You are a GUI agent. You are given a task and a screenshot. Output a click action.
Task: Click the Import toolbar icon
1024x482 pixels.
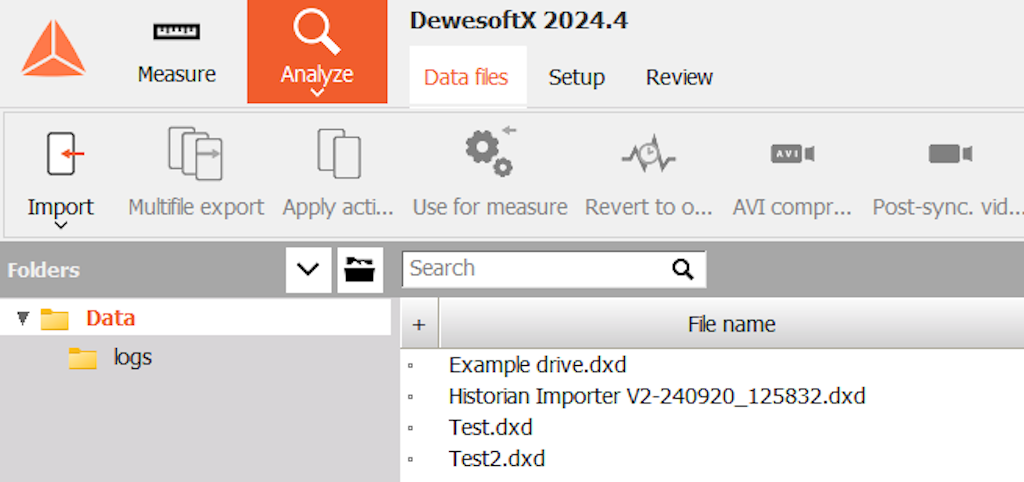pos(65,154)
